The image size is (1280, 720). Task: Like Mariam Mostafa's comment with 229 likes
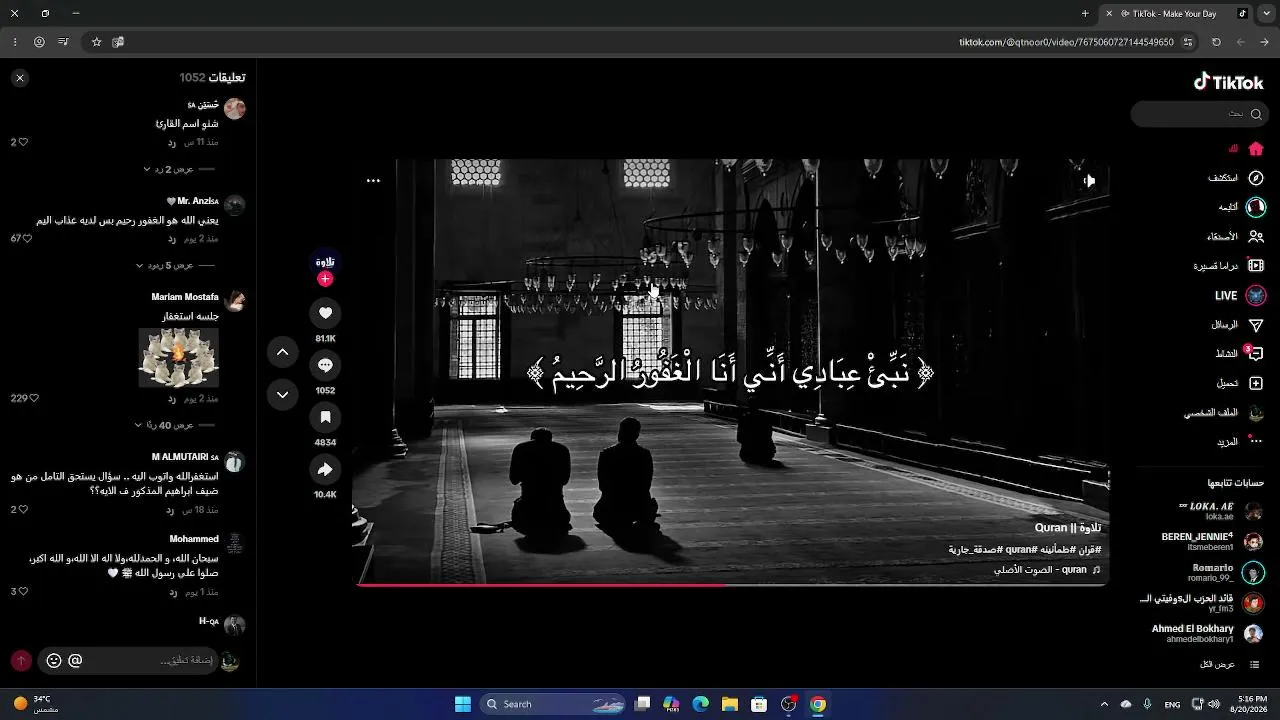tap(33, 398)
